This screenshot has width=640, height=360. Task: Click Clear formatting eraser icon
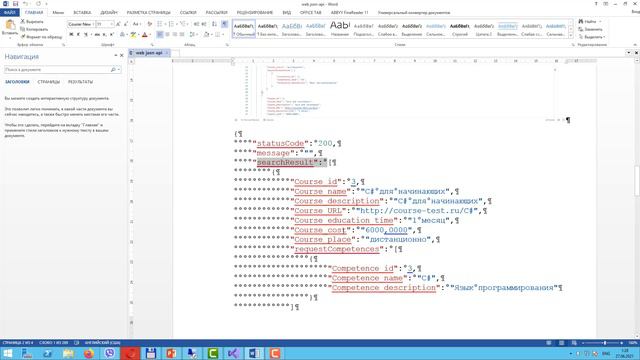click(x=149, y=24)
